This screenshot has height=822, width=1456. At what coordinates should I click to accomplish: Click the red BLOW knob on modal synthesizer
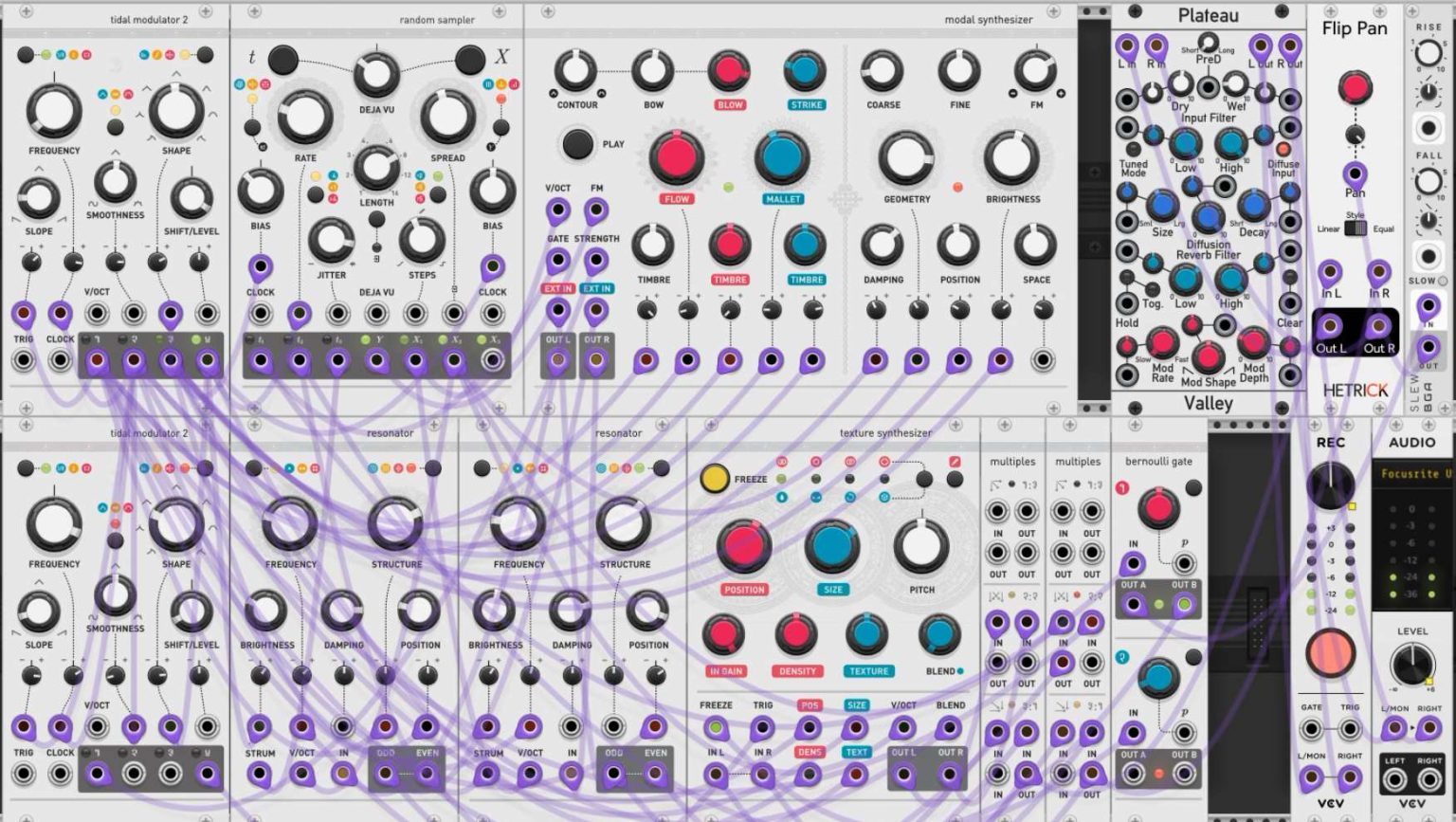(x=729, y=71)
